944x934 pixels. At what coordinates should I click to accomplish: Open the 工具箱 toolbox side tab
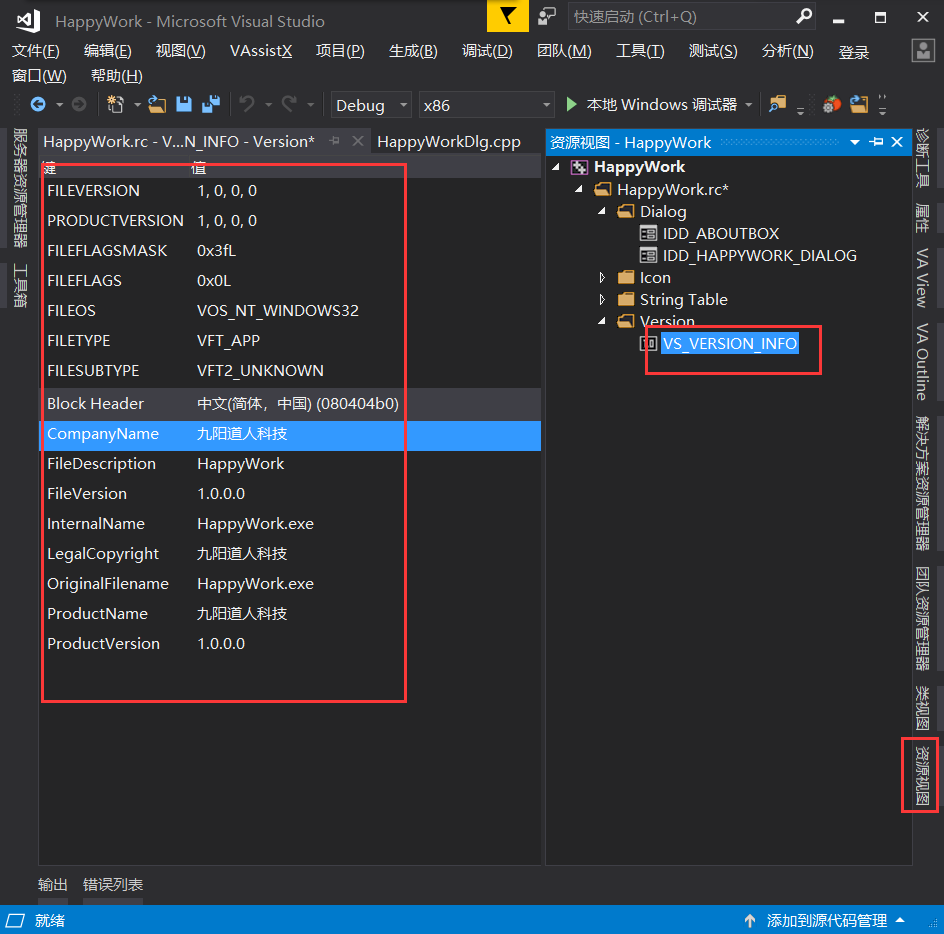(x=20, y=285)
